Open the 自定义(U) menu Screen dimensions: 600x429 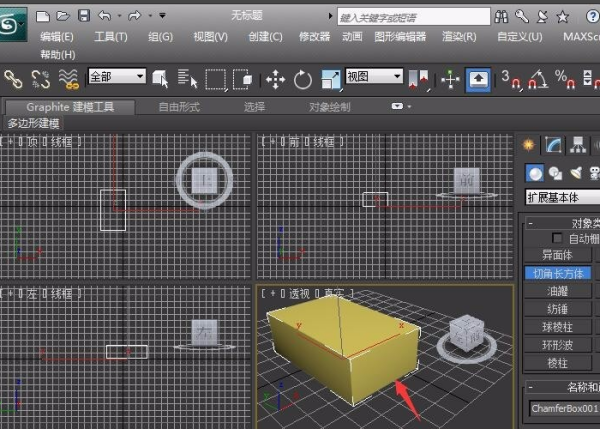[520, 37]
